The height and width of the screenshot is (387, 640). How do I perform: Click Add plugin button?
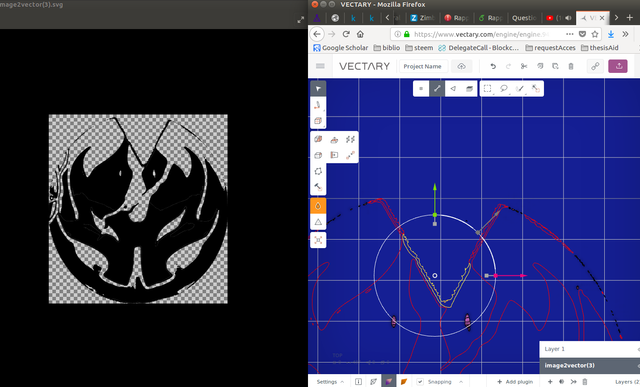point(514,382)
